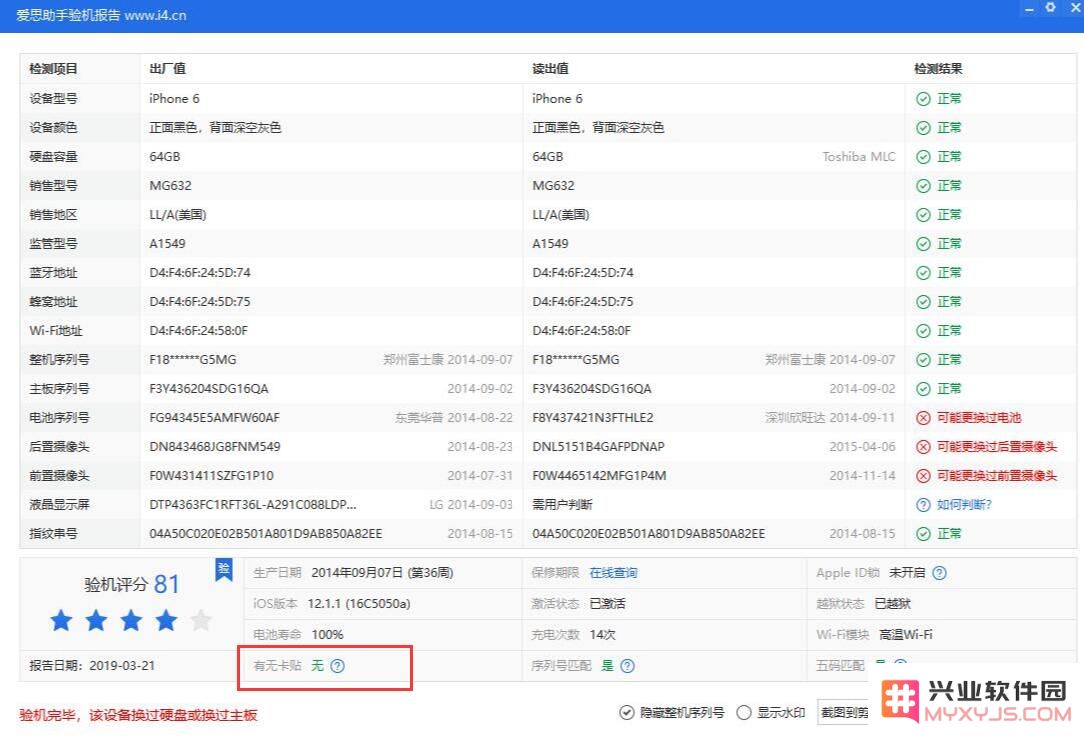Click the blue 验 badge beside the score
1084x738 pixels.
tap(224, 570)
